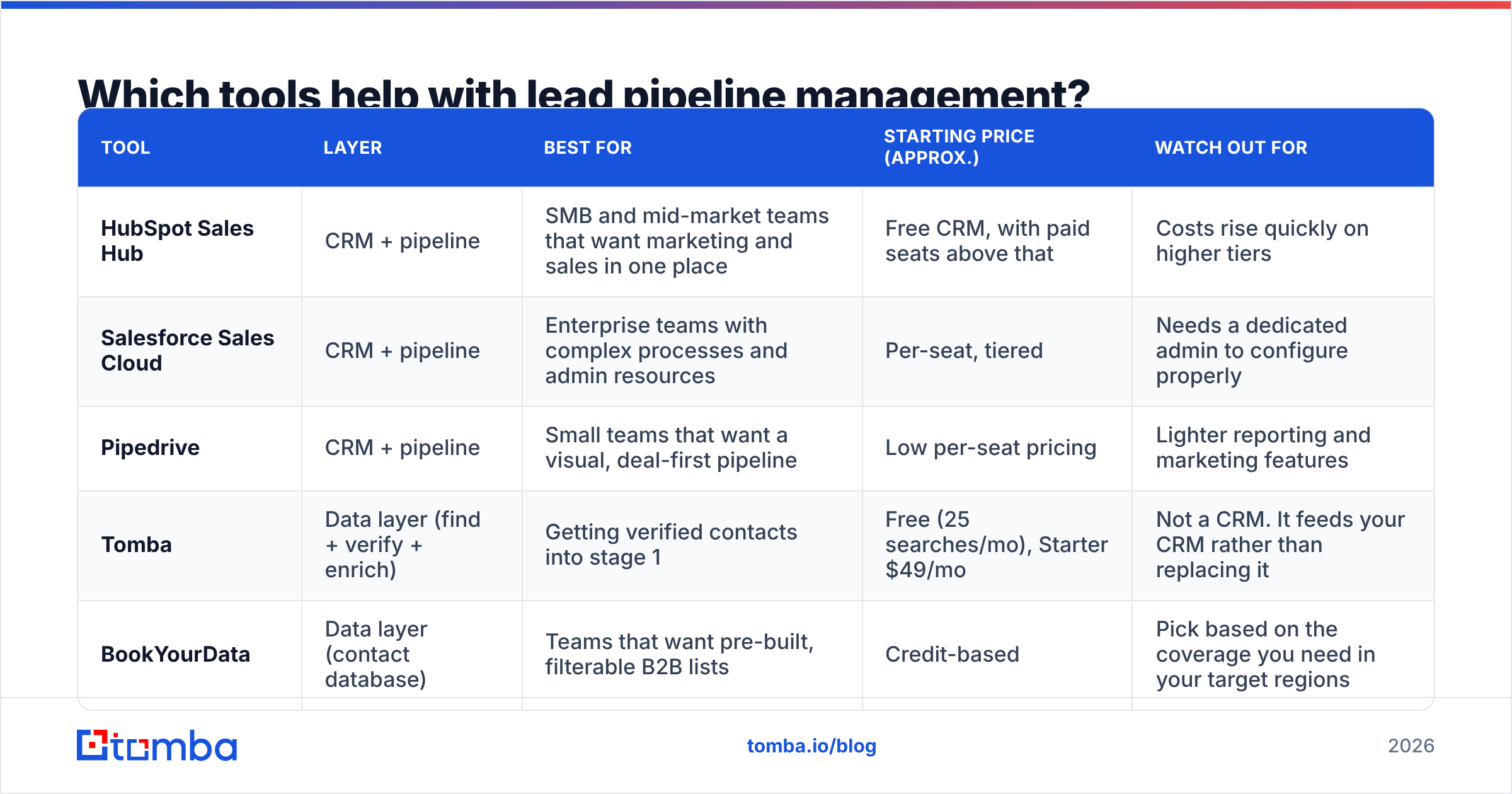
Task: Click the 'Which tools help' page title
Action: point(583,93)
